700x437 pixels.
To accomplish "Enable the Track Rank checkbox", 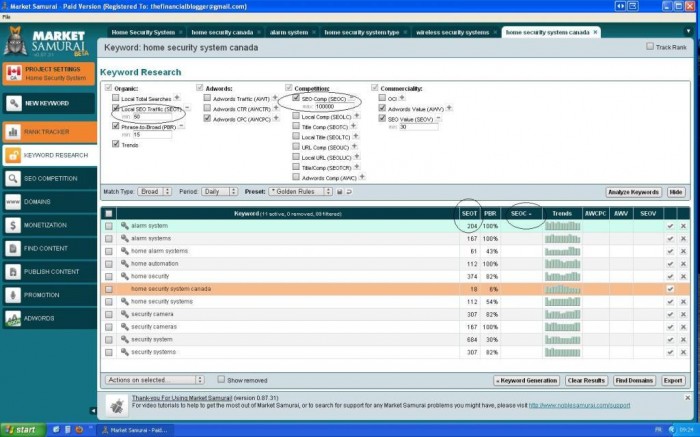I will (x=650, y=46).
